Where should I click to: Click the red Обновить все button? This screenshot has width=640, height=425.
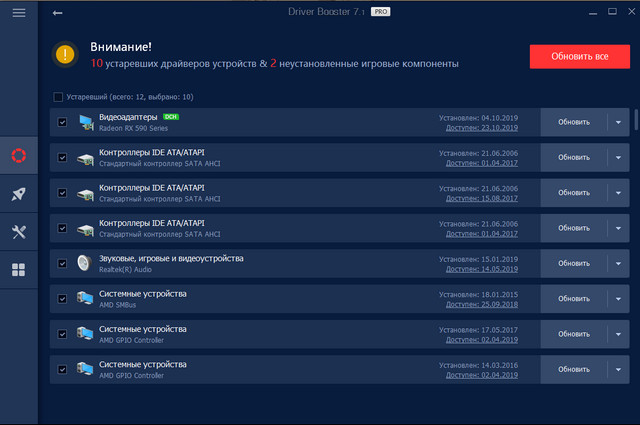pos(580,56)
